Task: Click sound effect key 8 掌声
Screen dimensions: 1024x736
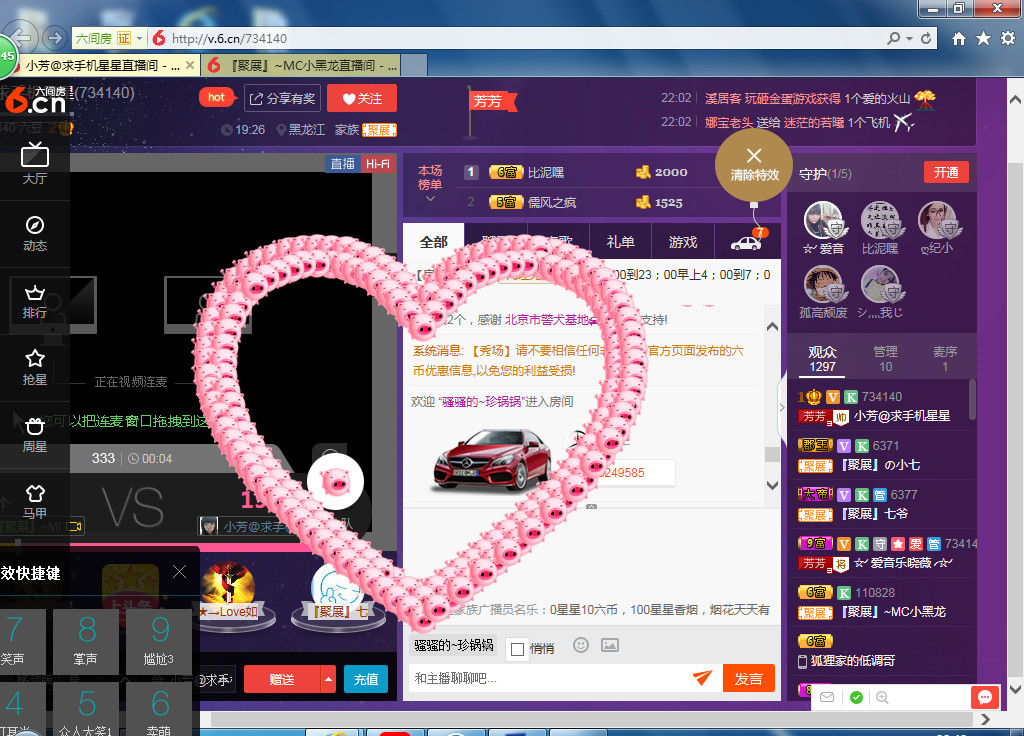Action: 86,641
